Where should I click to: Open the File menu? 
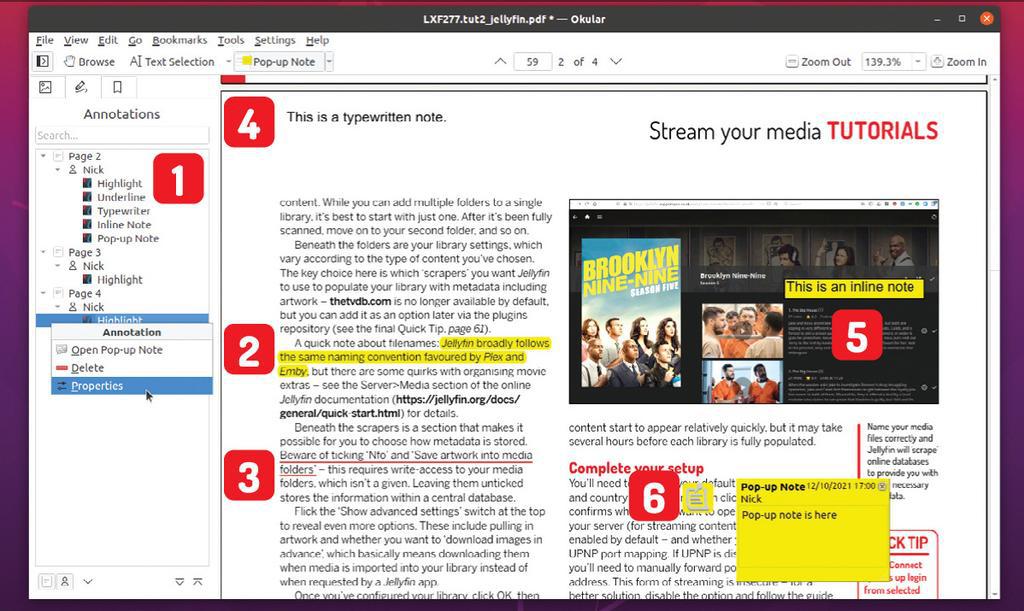pos(44,40)
